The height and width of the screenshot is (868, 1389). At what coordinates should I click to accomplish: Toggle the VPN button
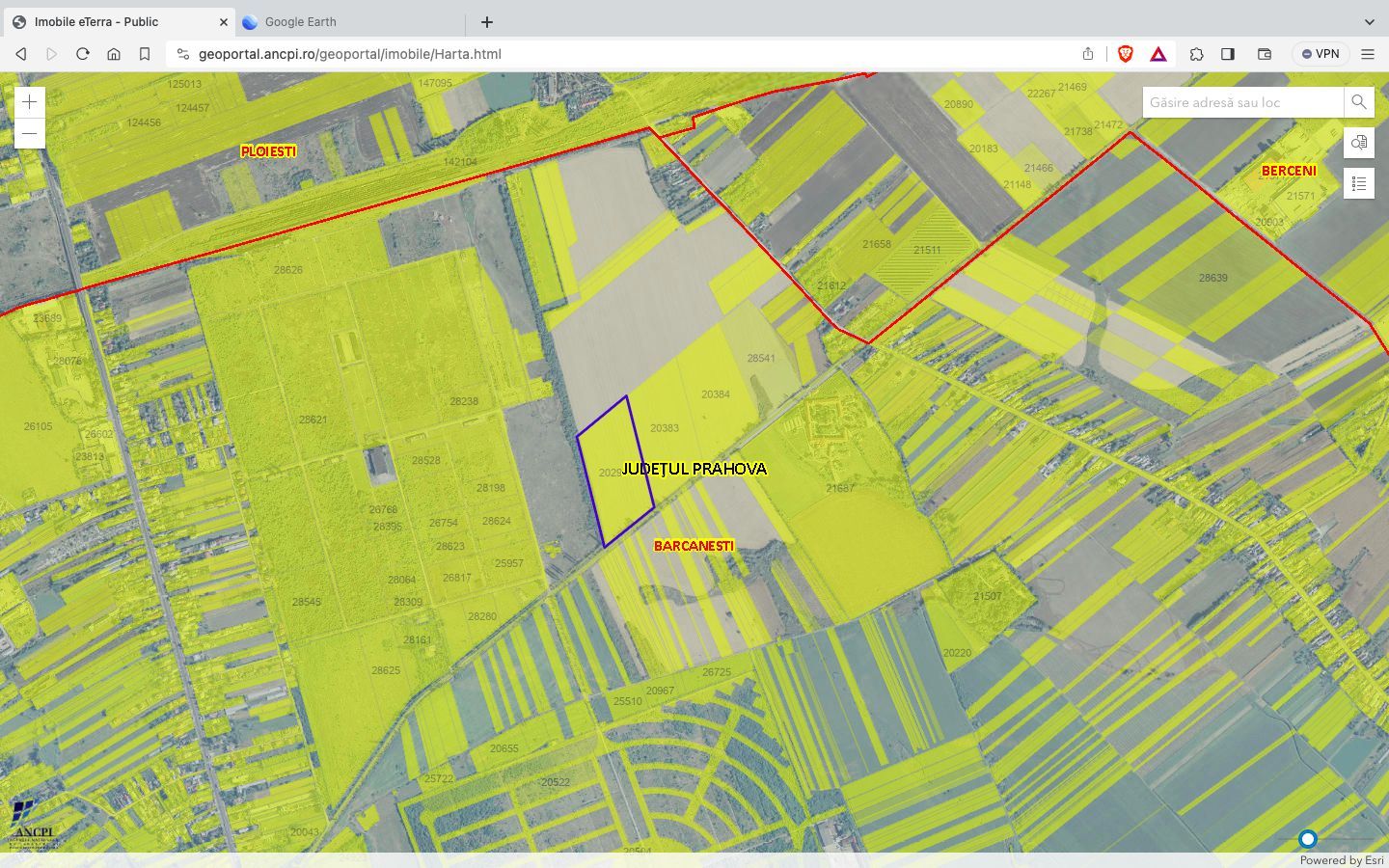coord(1321,54)
